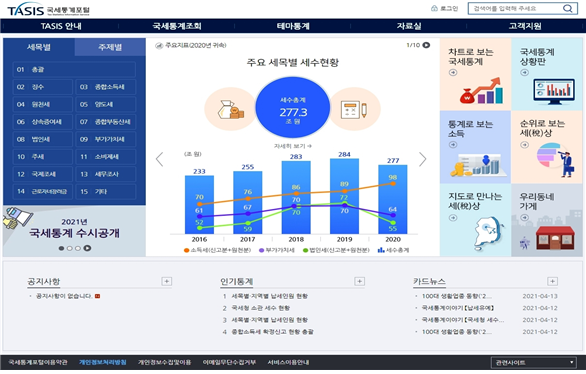Screen dimensions: 586x374
Task: Click the search keyword input field
Action: (516, 8)
